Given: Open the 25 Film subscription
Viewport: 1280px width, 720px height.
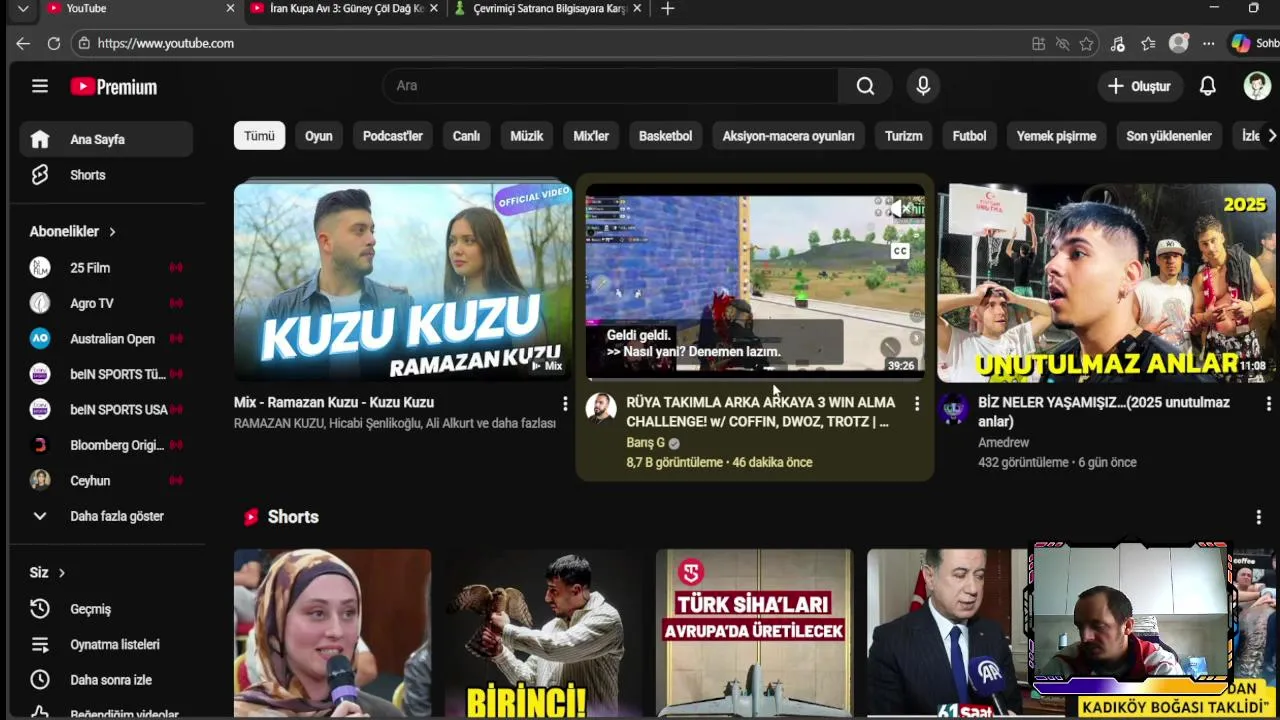Looking at the screenshot, I should pyautogui.click(x=106, y=268).
